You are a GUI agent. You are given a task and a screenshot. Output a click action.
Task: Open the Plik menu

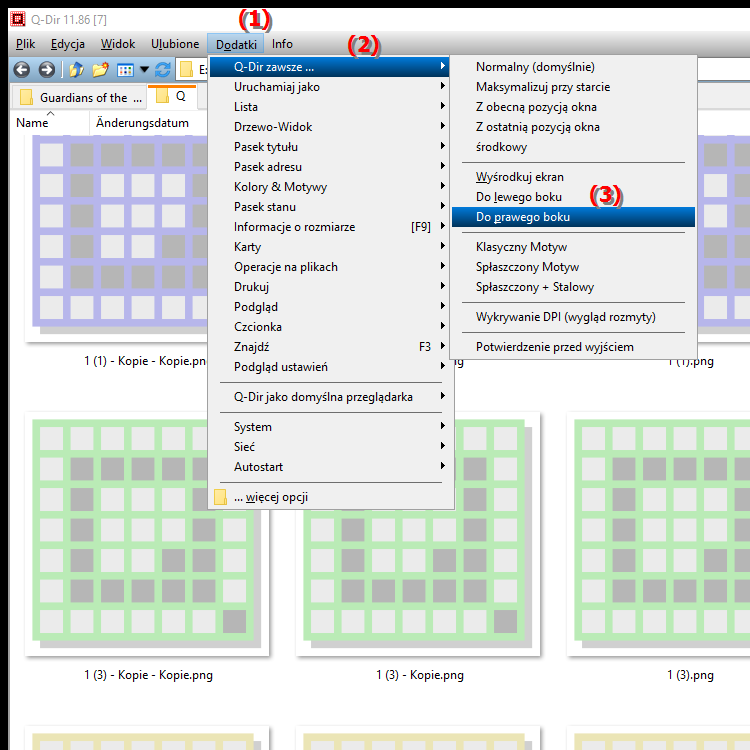(25, 44)
